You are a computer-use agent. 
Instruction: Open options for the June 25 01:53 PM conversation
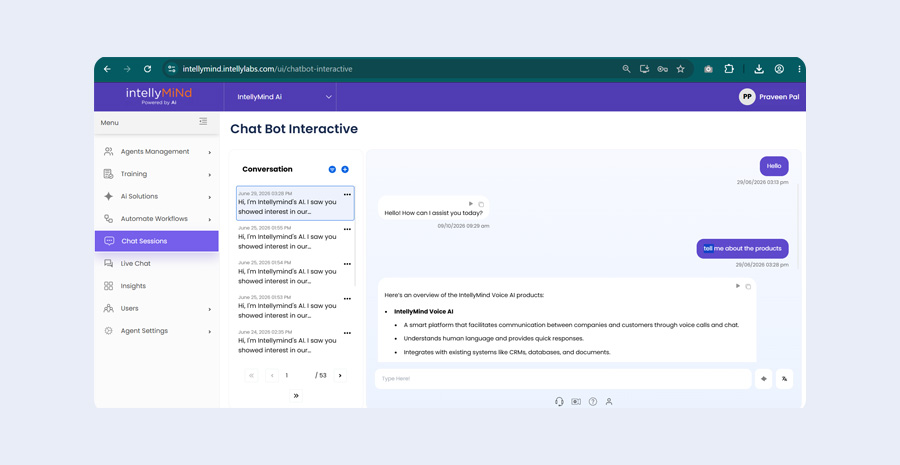(x=347, y=299)
